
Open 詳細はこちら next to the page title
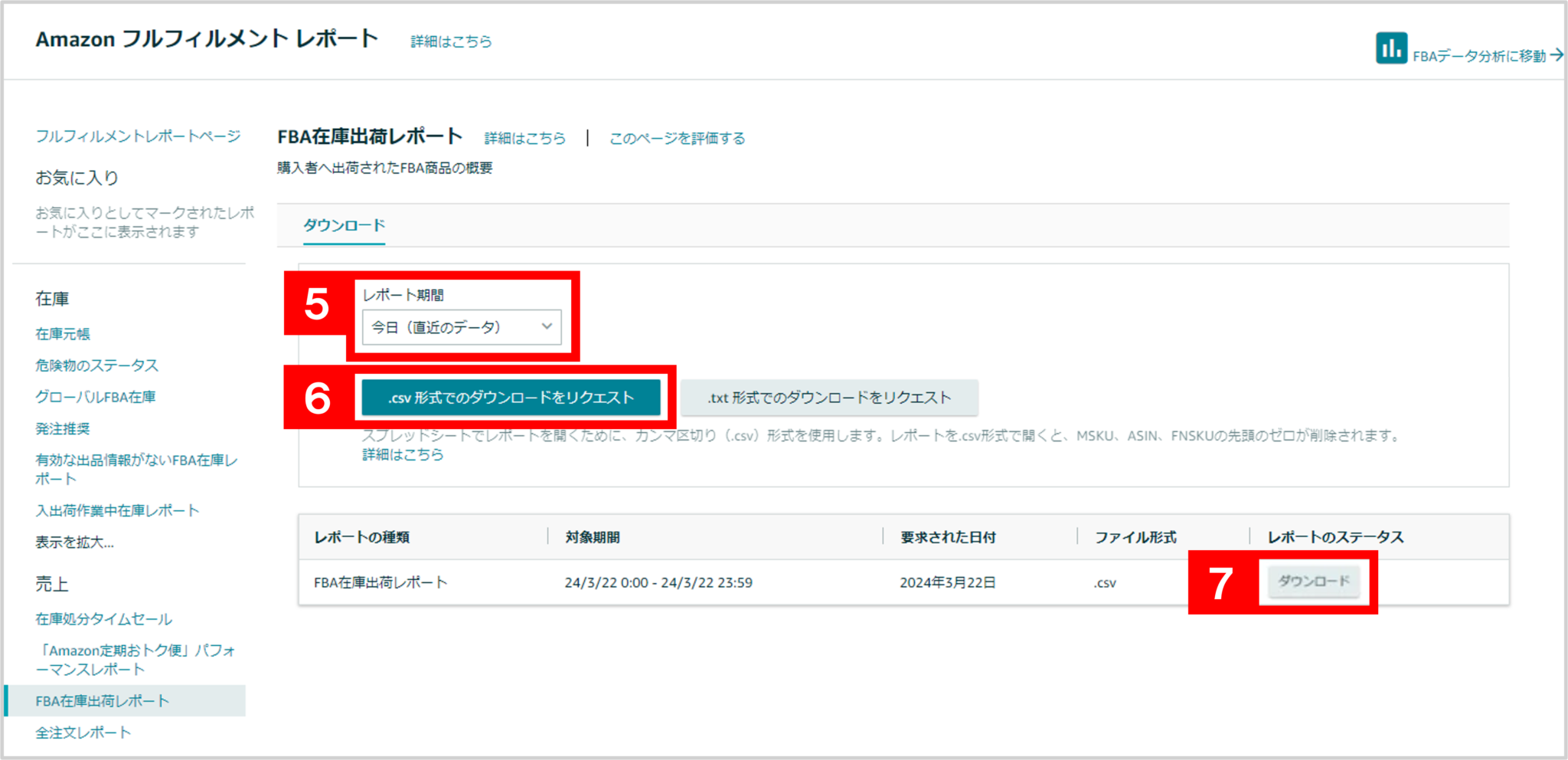click(x=524, y=138)
